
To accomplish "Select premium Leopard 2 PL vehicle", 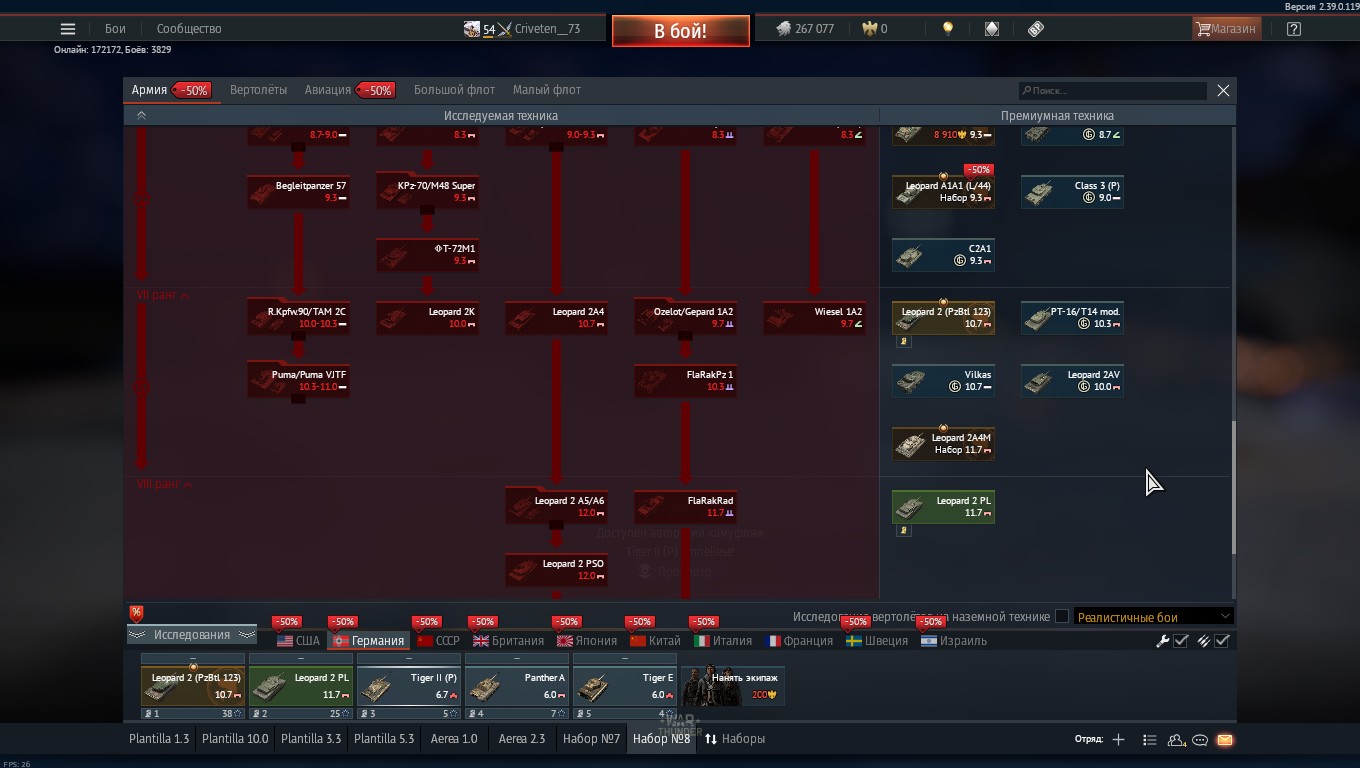I will click(943, 507).
